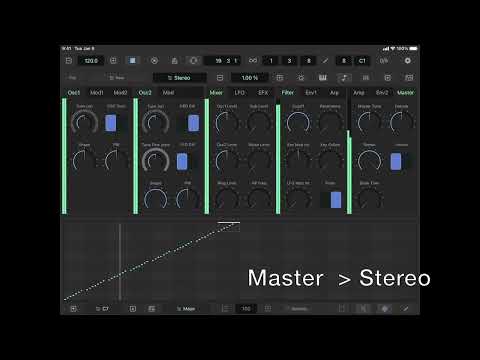
Task: Switch to the Mixer tab
Action: [x=216, y=93]
